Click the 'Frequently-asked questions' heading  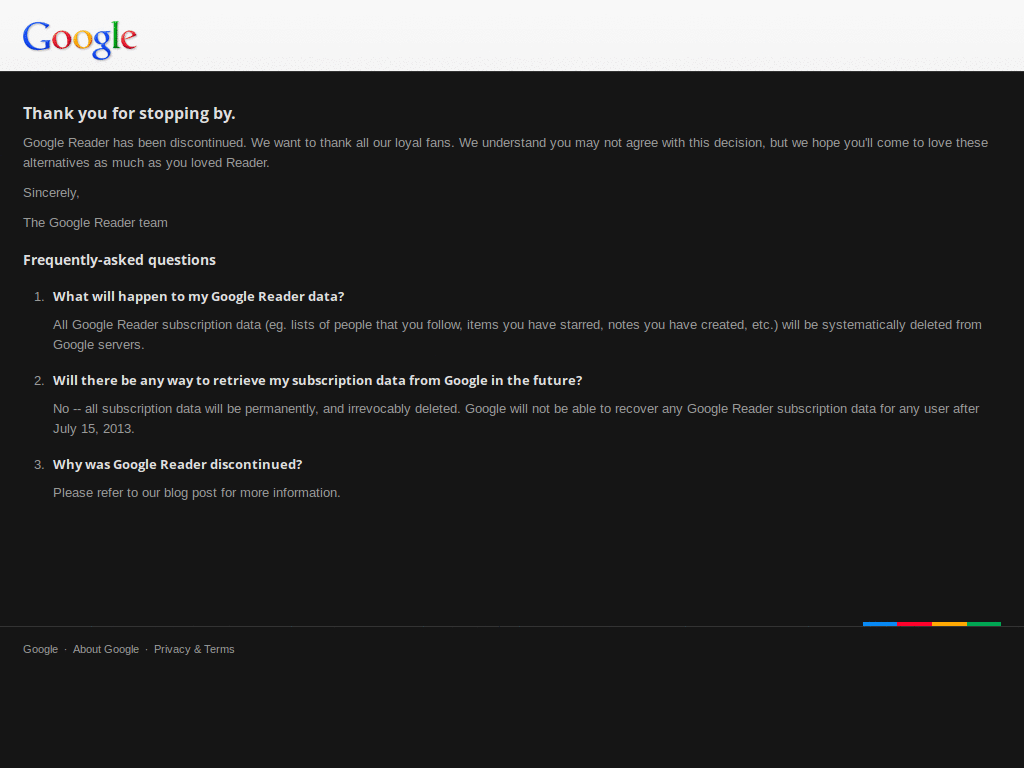point(120,260)
